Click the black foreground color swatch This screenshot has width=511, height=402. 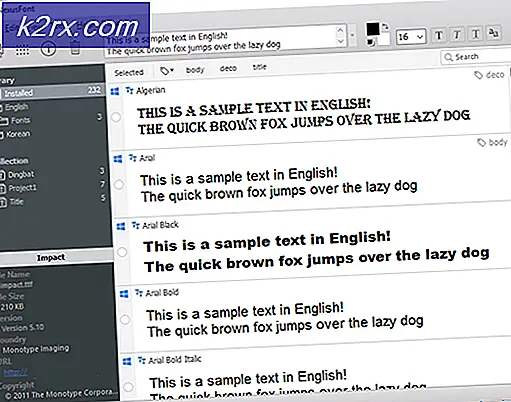click(373, 29)
